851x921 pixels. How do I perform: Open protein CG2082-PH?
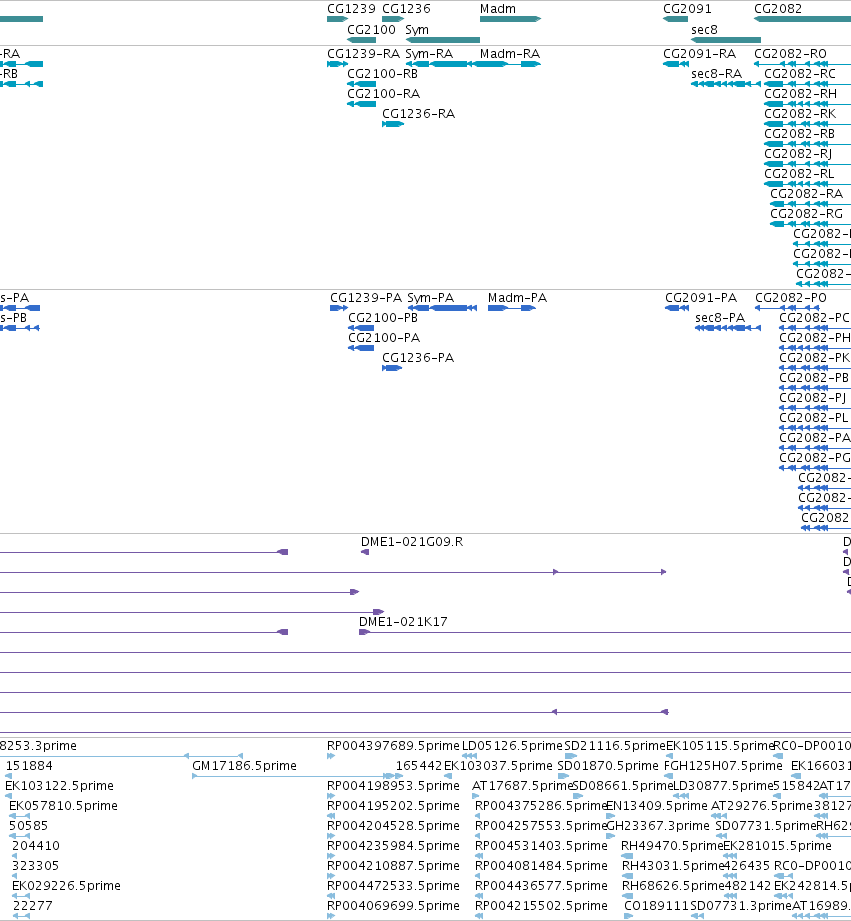coord(815,338)
